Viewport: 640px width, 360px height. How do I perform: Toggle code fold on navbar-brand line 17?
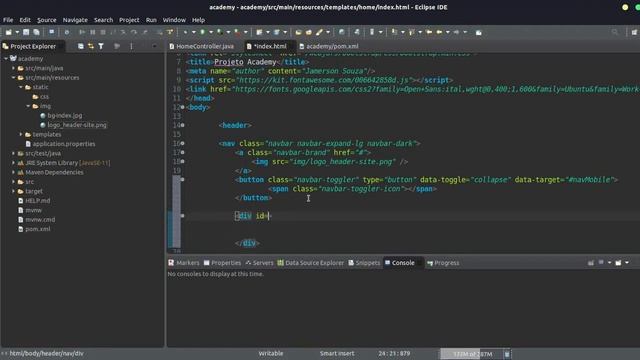182,152
